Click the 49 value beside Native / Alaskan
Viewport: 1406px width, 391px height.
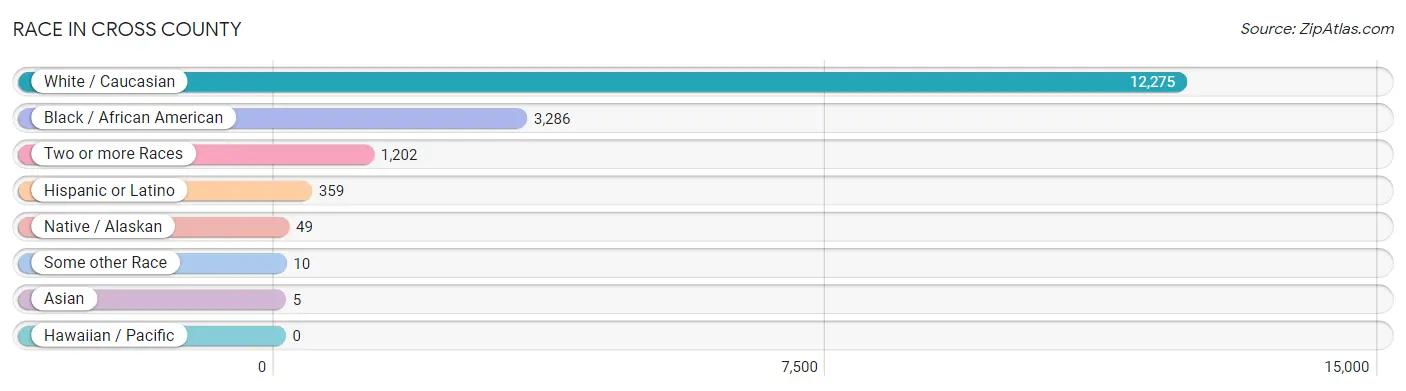[x=304, y=227]
